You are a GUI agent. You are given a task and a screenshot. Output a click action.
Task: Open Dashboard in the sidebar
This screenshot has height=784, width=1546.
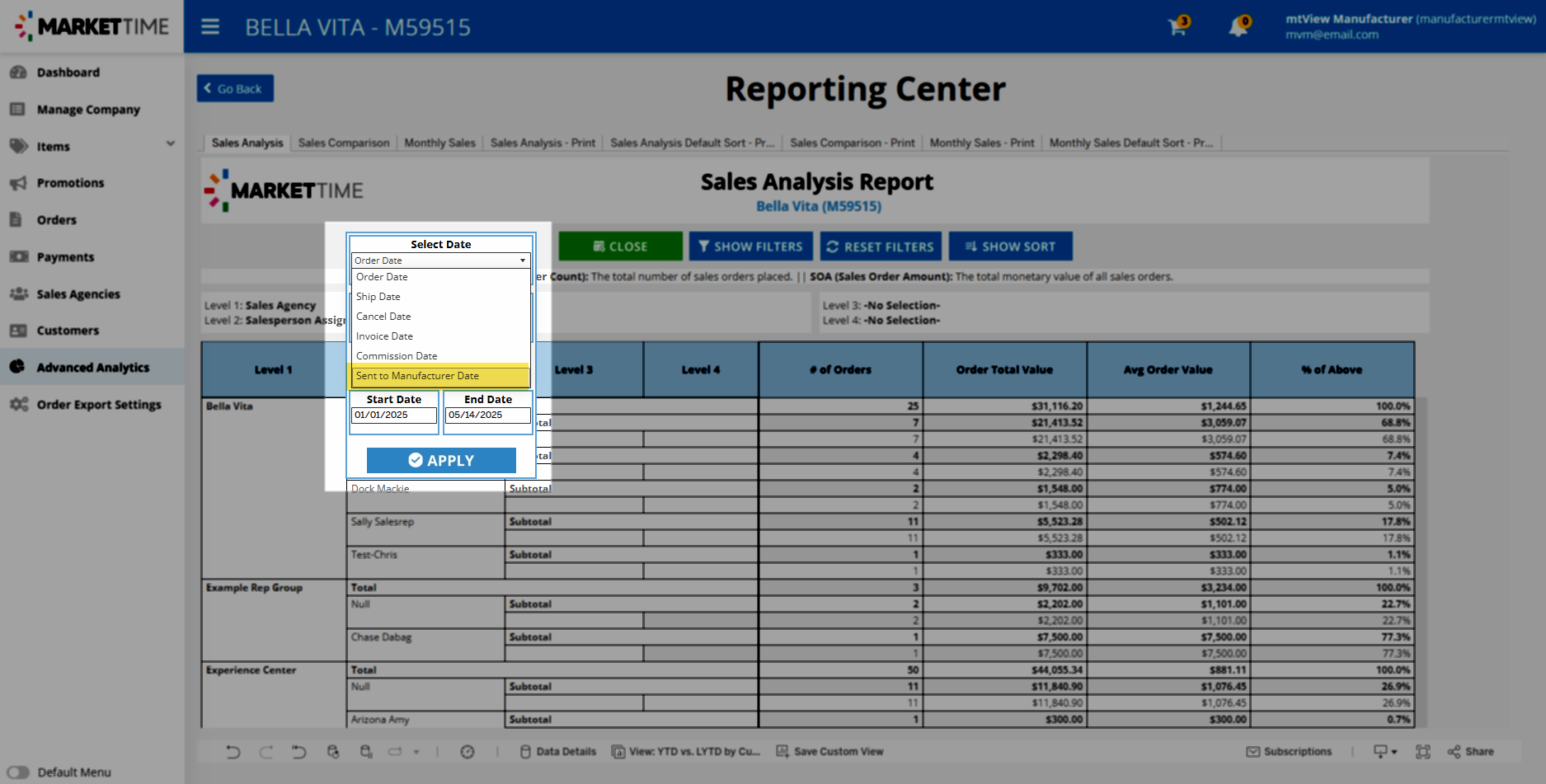pyautogui.click(x=68, y=73)
